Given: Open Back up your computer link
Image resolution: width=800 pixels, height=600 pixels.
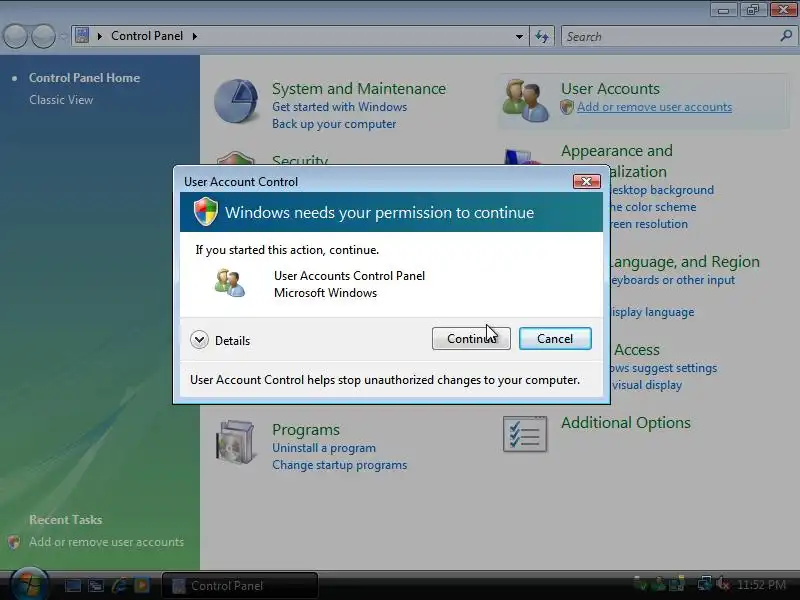Looking at the screenshot, I should pyautogui.click(x=334, y=124).
